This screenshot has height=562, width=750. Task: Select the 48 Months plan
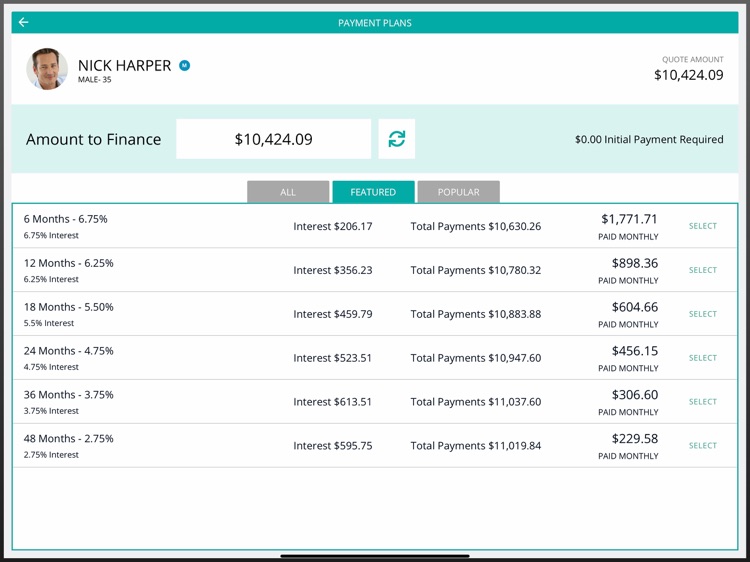point(703,445)
